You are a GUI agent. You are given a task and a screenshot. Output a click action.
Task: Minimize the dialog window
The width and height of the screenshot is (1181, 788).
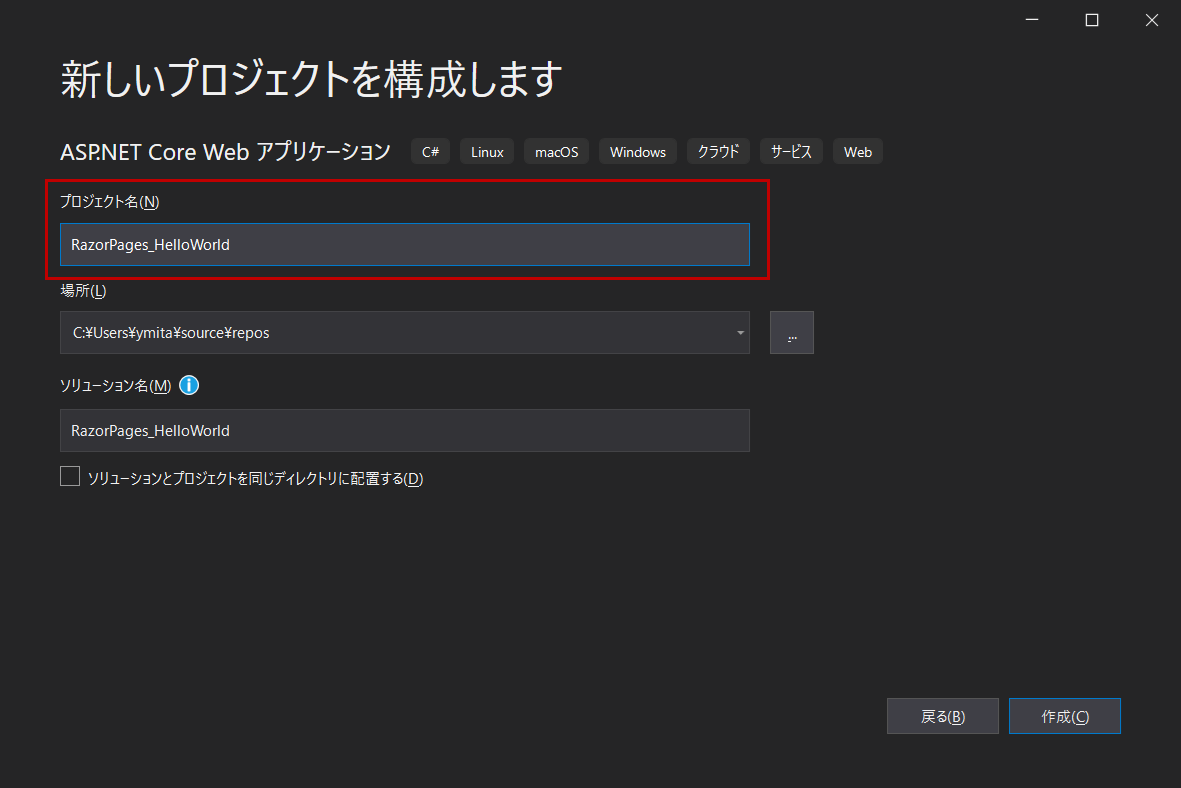click(1032, 20)
